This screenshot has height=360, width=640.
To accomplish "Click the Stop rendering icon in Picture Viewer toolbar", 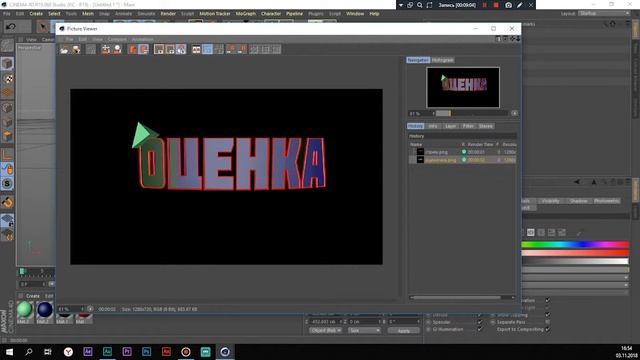I will point(91,50).
